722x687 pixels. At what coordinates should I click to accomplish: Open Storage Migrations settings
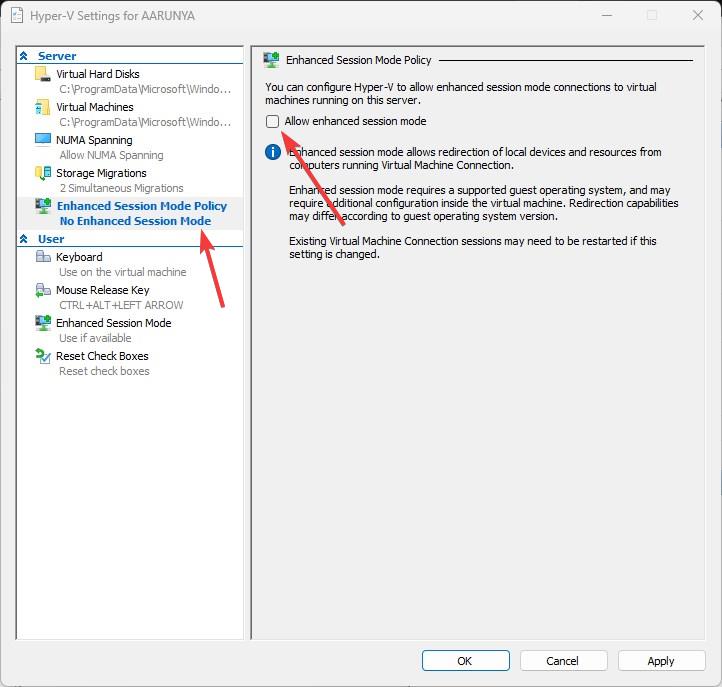(101, 173)
